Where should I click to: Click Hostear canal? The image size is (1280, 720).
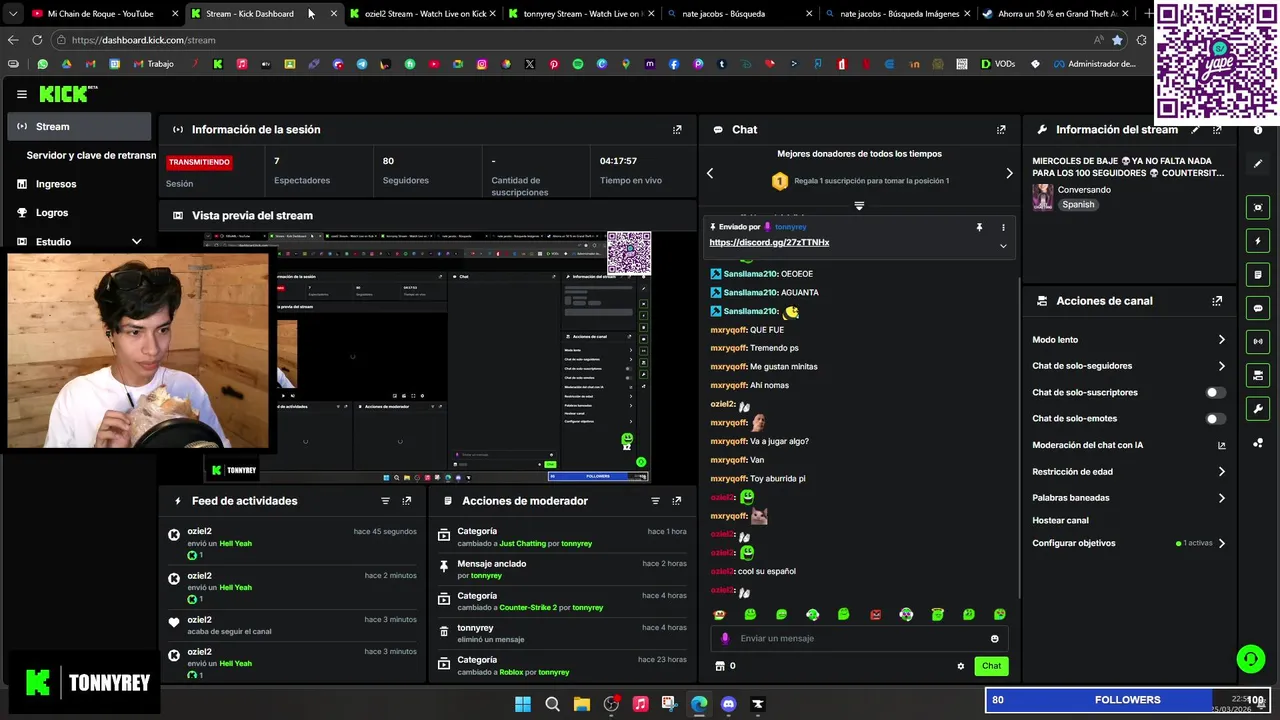pyautogui.click(x=1060, y=521)
